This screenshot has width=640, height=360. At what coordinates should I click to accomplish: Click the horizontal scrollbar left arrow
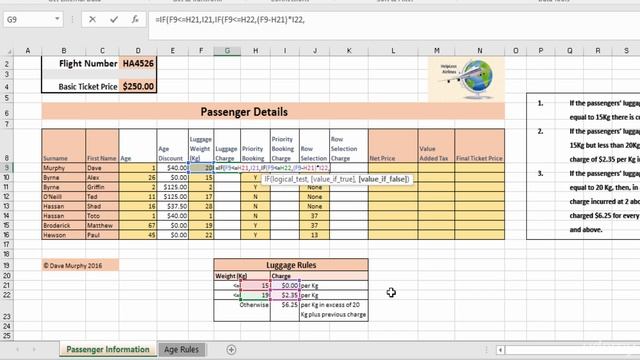[500, 350]
